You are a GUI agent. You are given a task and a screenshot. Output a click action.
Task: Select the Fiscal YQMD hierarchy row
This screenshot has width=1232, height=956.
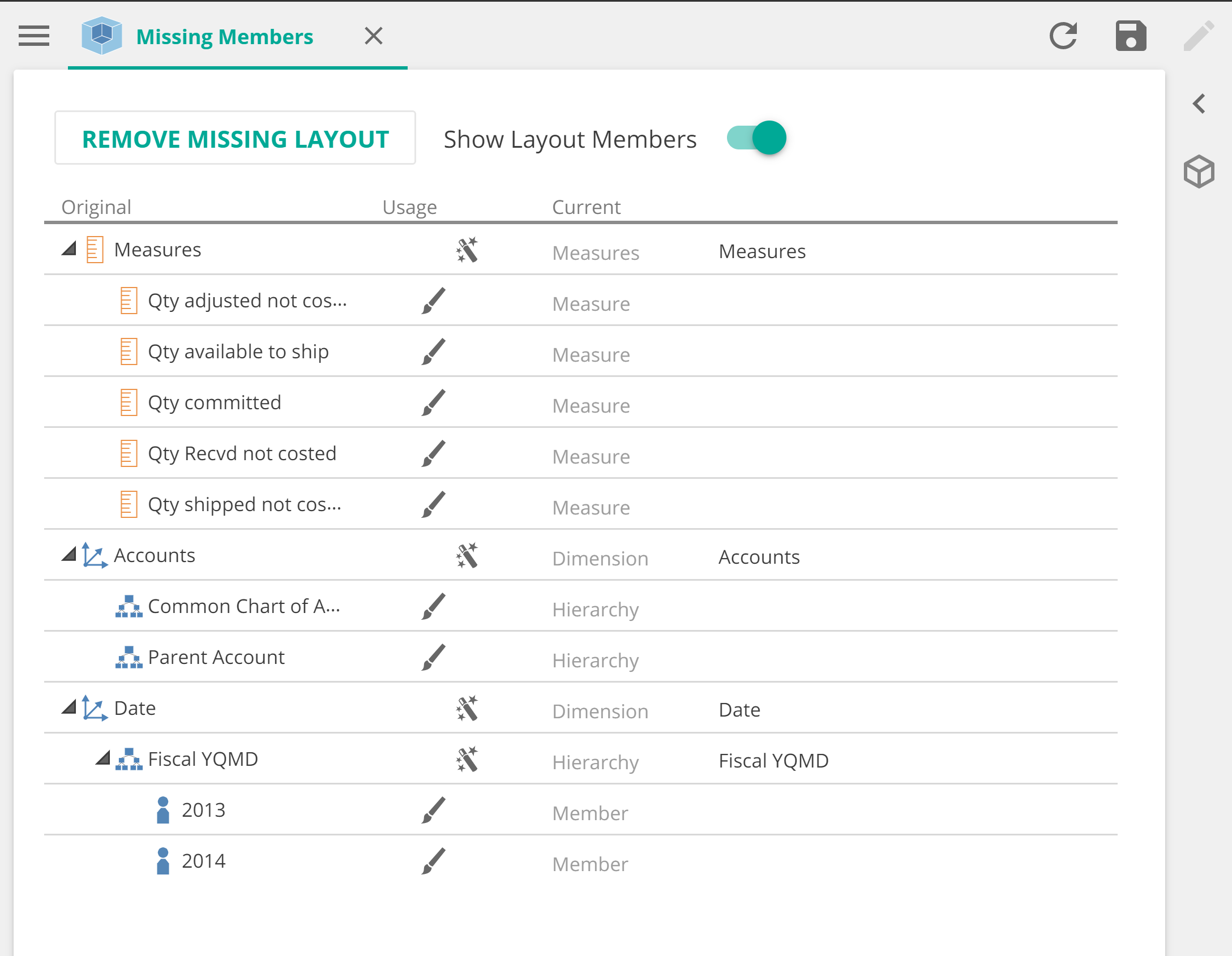click(x=203, y=759)
